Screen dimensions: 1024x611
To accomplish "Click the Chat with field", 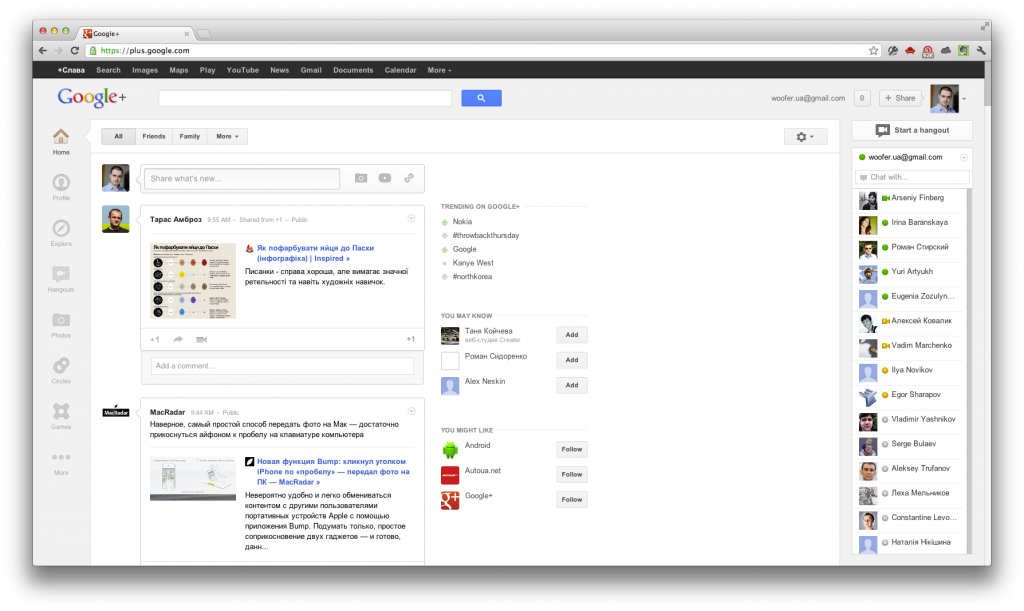I will point(912,177).
